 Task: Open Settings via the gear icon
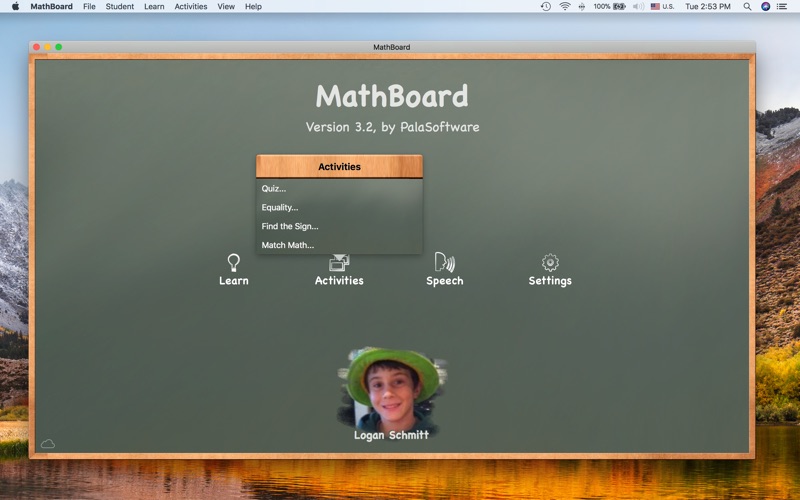click(x=550, y=263)
